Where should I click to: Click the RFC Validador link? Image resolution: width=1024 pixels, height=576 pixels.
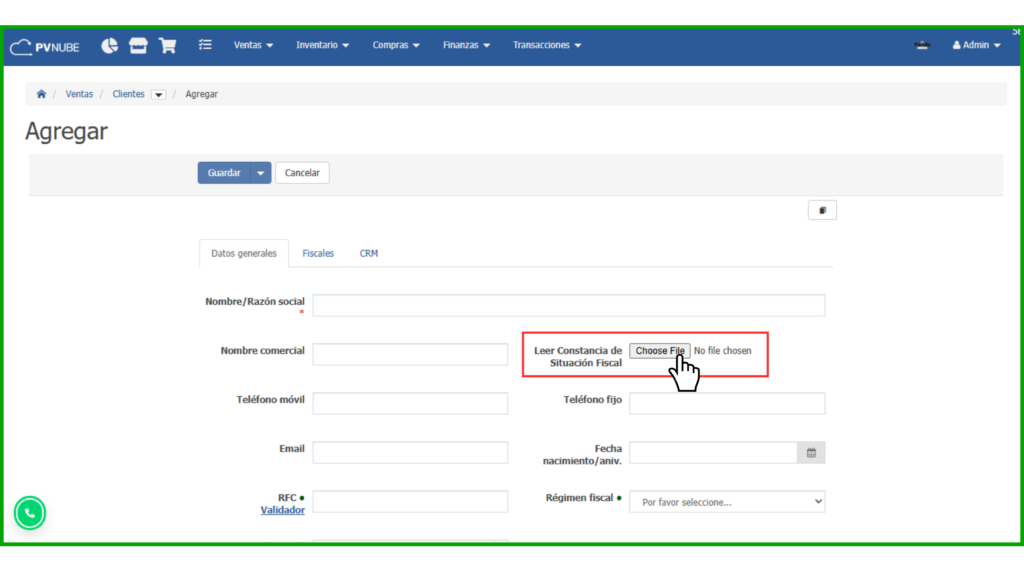pos(282,510)
